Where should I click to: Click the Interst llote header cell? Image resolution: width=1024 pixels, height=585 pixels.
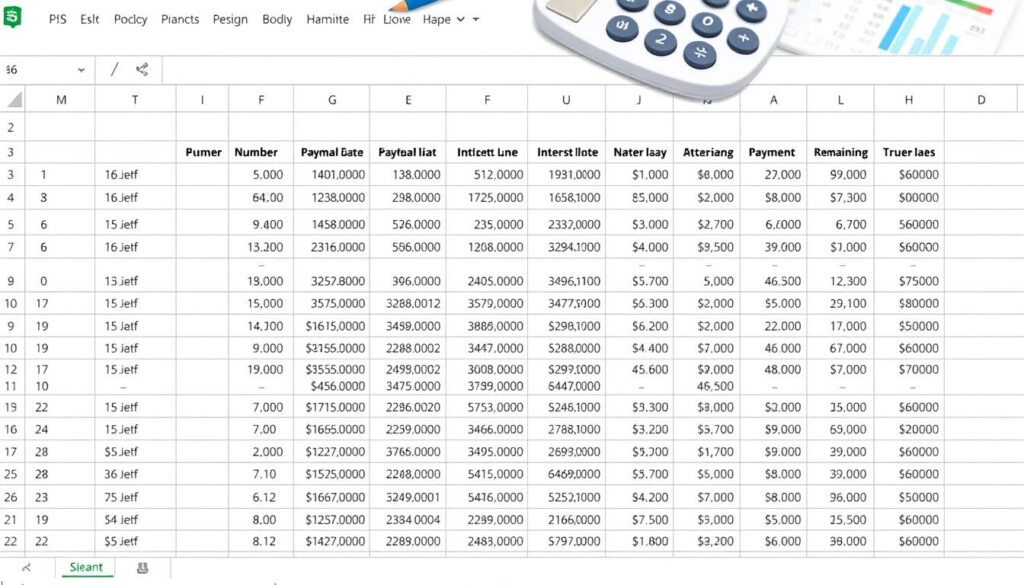567,152
